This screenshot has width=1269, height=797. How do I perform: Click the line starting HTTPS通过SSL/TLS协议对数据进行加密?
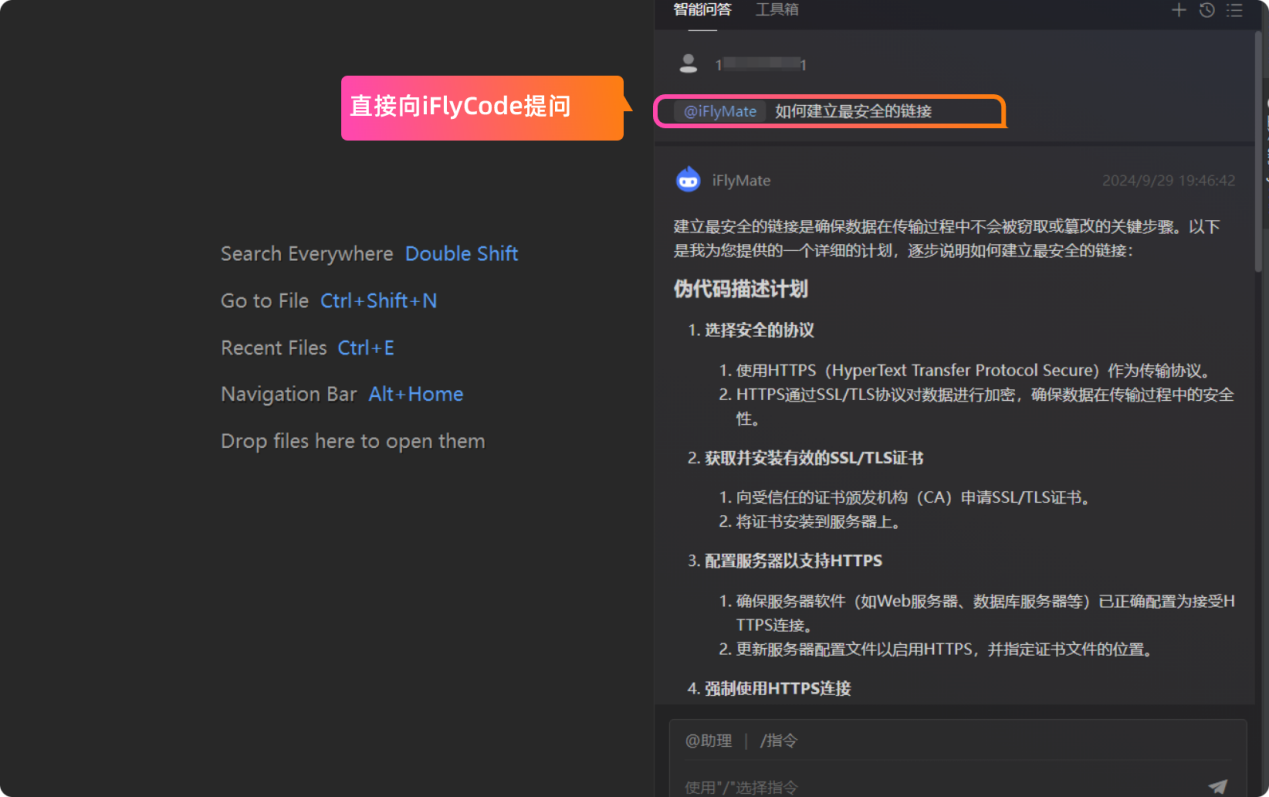click(977, 407)
